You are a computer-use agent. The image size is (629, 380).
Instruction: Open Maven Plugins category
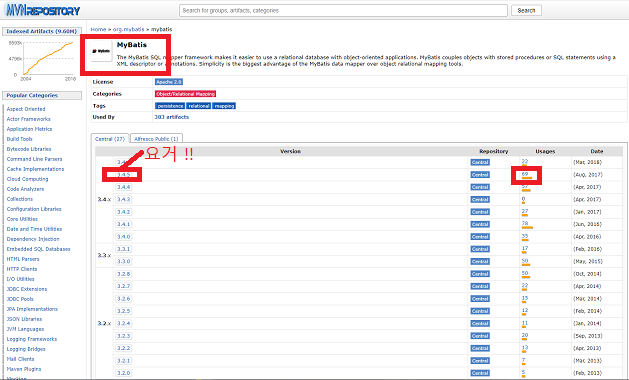point(24,369)
